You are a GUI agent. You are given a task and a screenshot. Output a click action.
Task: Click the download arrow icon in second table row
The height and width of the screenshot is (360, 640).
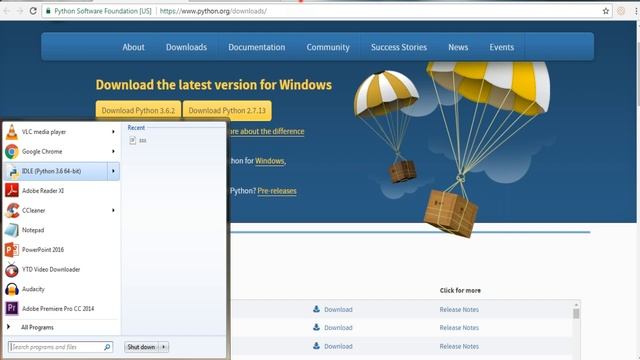[316, 327]
